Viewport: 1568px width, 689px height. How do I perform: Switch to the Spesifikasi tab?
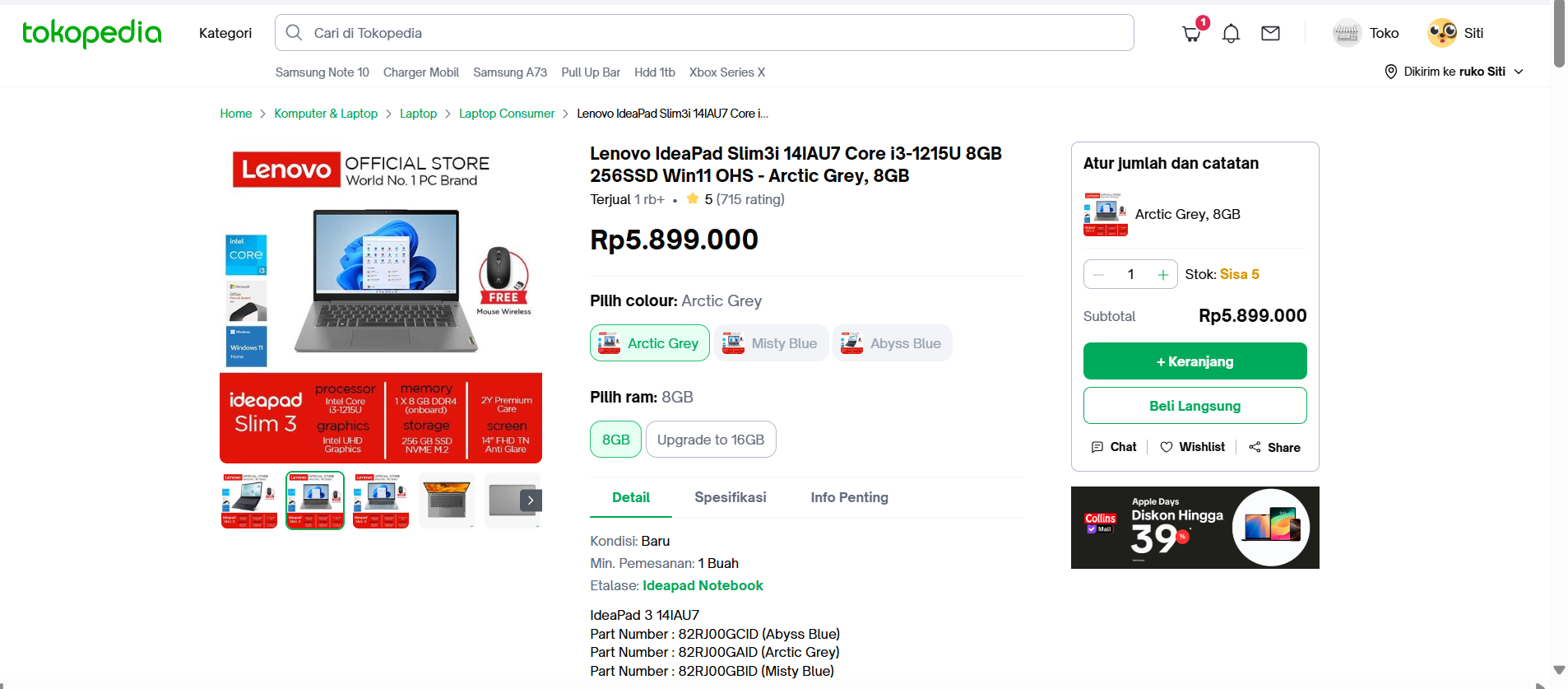coord(731,497)
